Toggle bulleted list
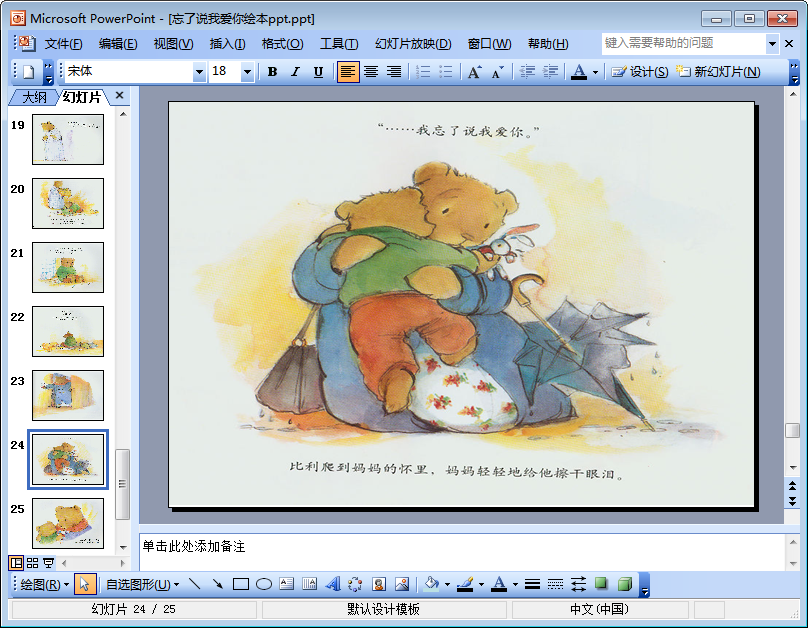Viewport: 808px width, 628px height. [x=446, y=72]
